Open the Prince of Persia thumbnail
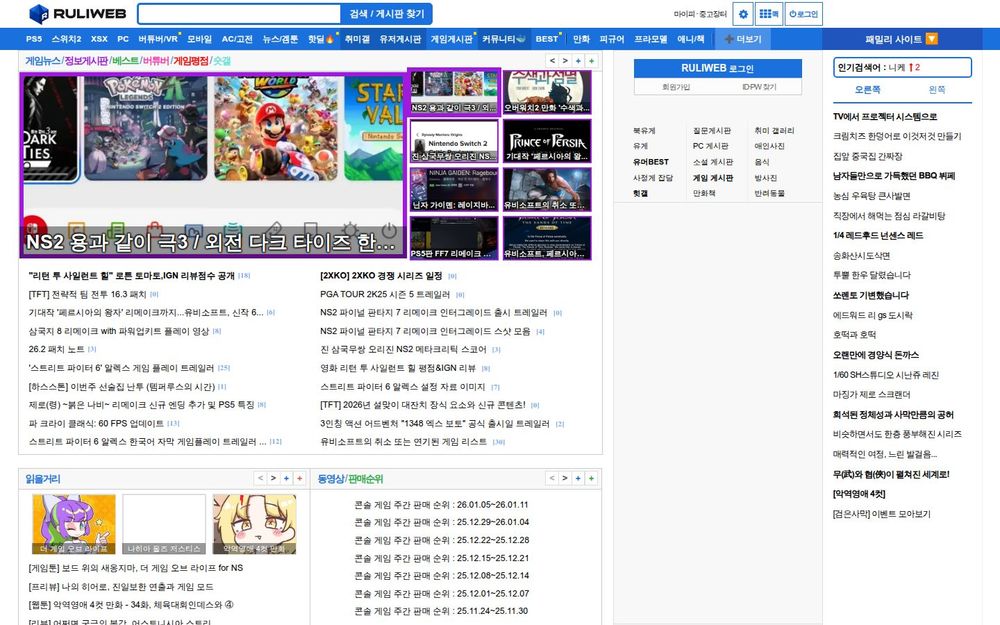The height and width of the screenshot is (625, 1000). click(x=547, y=141)
